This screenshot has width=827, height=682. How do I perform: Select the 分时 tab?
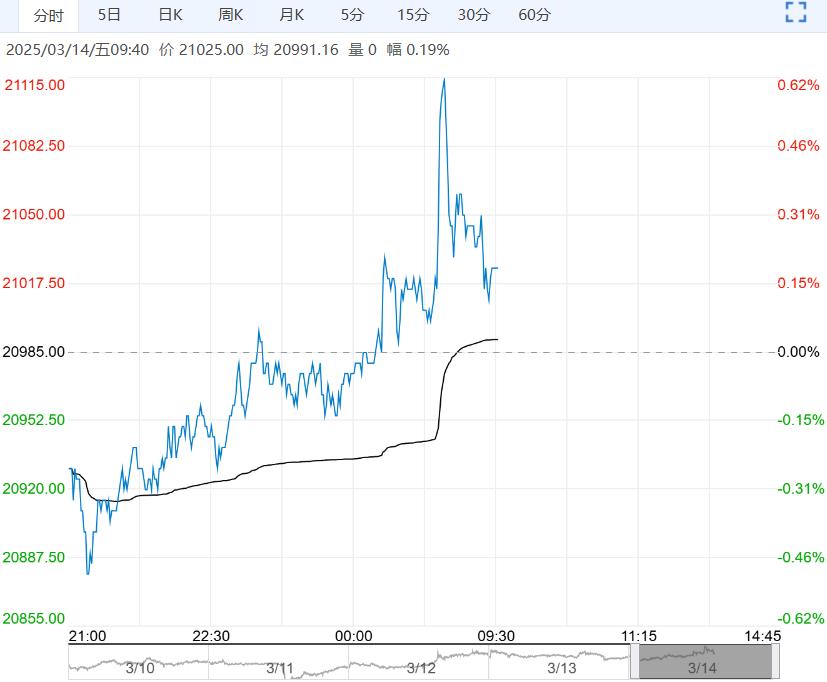pos(48,15)
